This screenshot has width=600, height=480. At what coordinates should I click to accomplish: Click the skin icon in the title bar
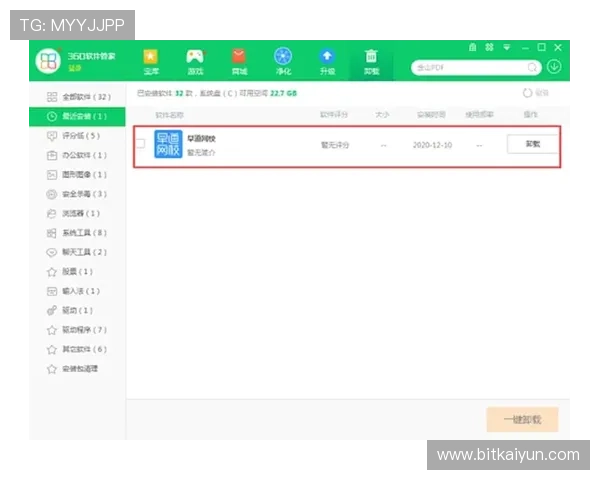473,47
